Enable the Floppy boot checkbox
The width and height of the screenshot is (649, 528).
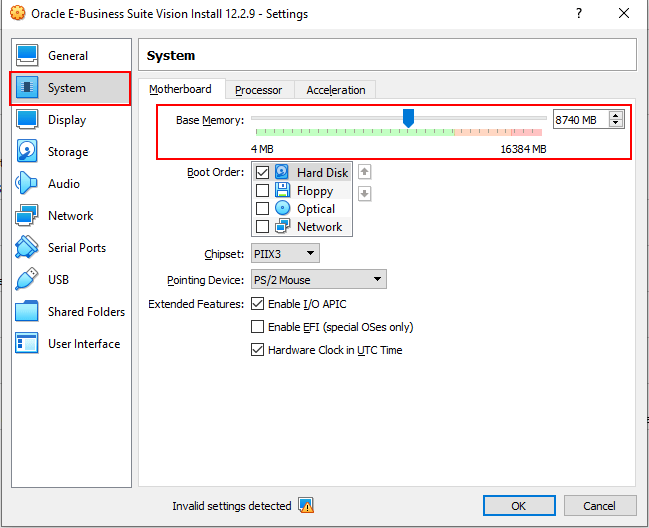coord(263,191)
